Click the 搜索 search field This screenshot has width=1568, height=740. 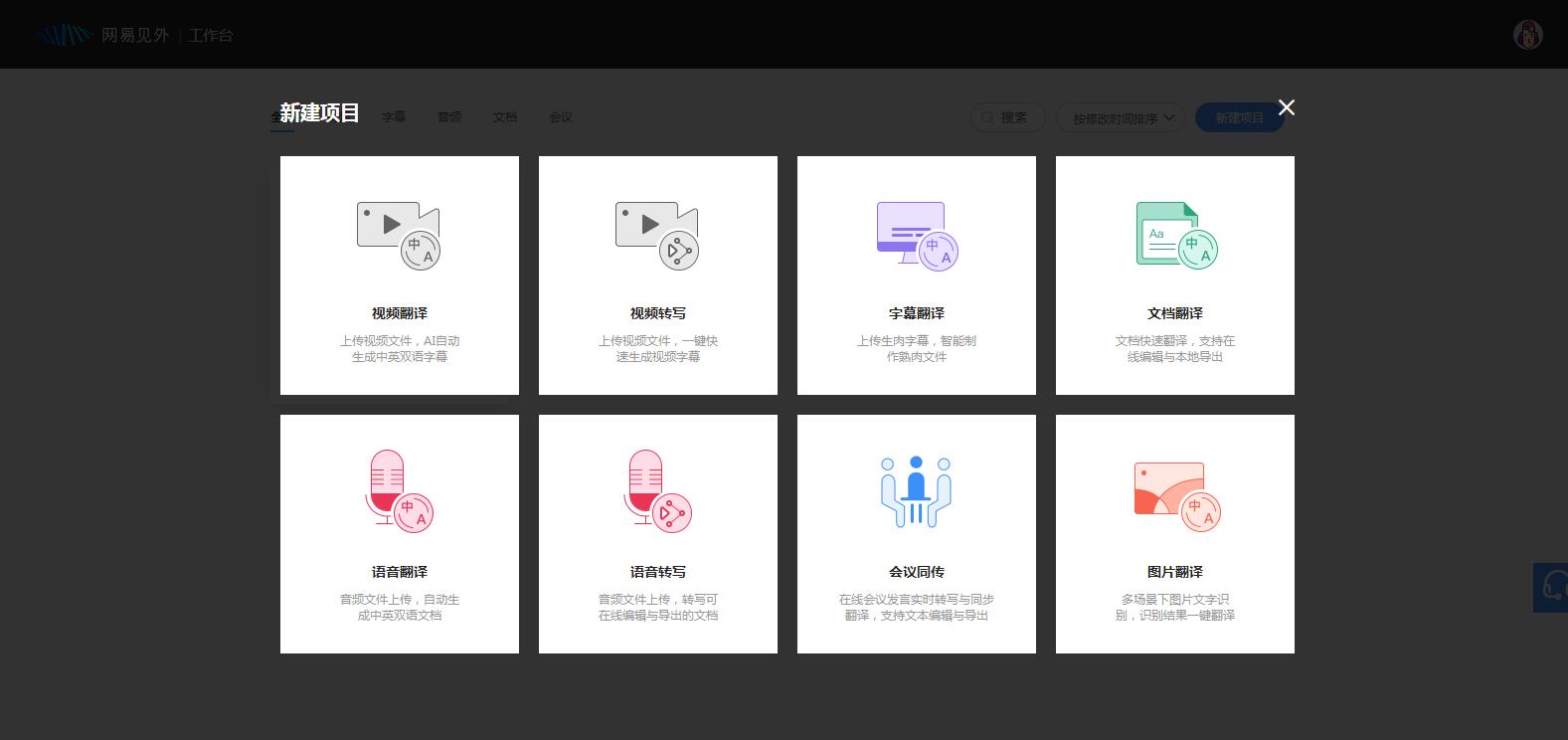click(x=1007, y=117)
